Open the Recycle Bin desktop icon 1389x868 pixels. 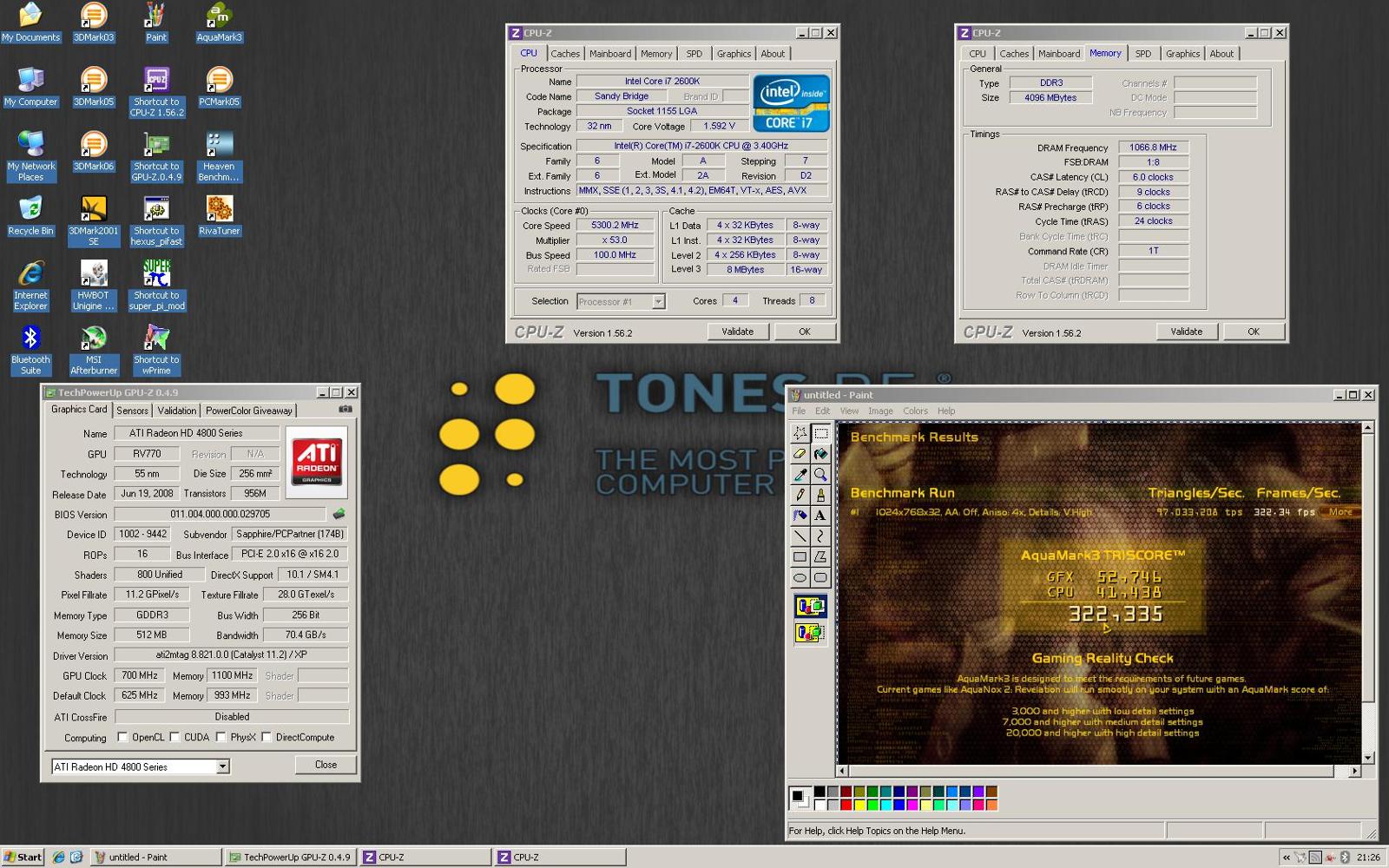coord(30,216)
